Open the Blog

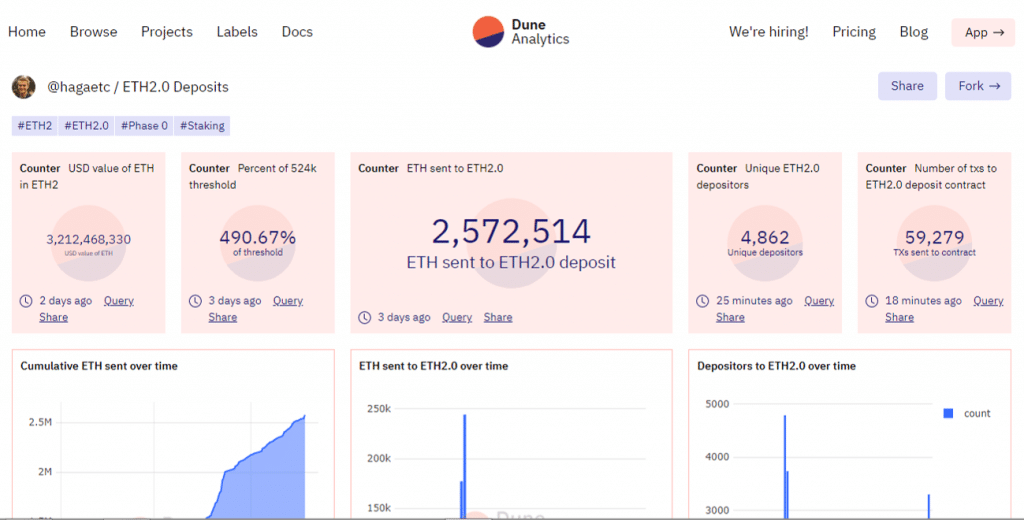click(x=914, y=32)
